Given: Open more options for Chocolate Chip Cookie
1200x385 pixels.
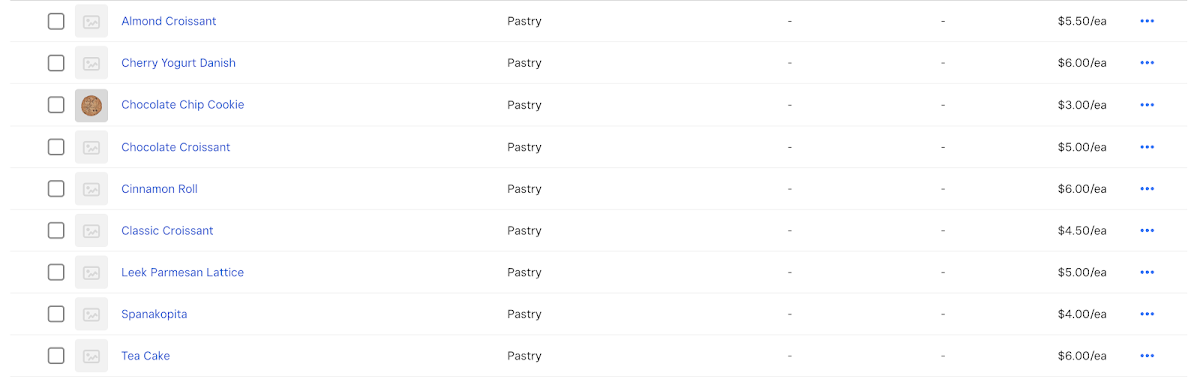Looking at the screenshot, I should click(x=1147, y=105).
